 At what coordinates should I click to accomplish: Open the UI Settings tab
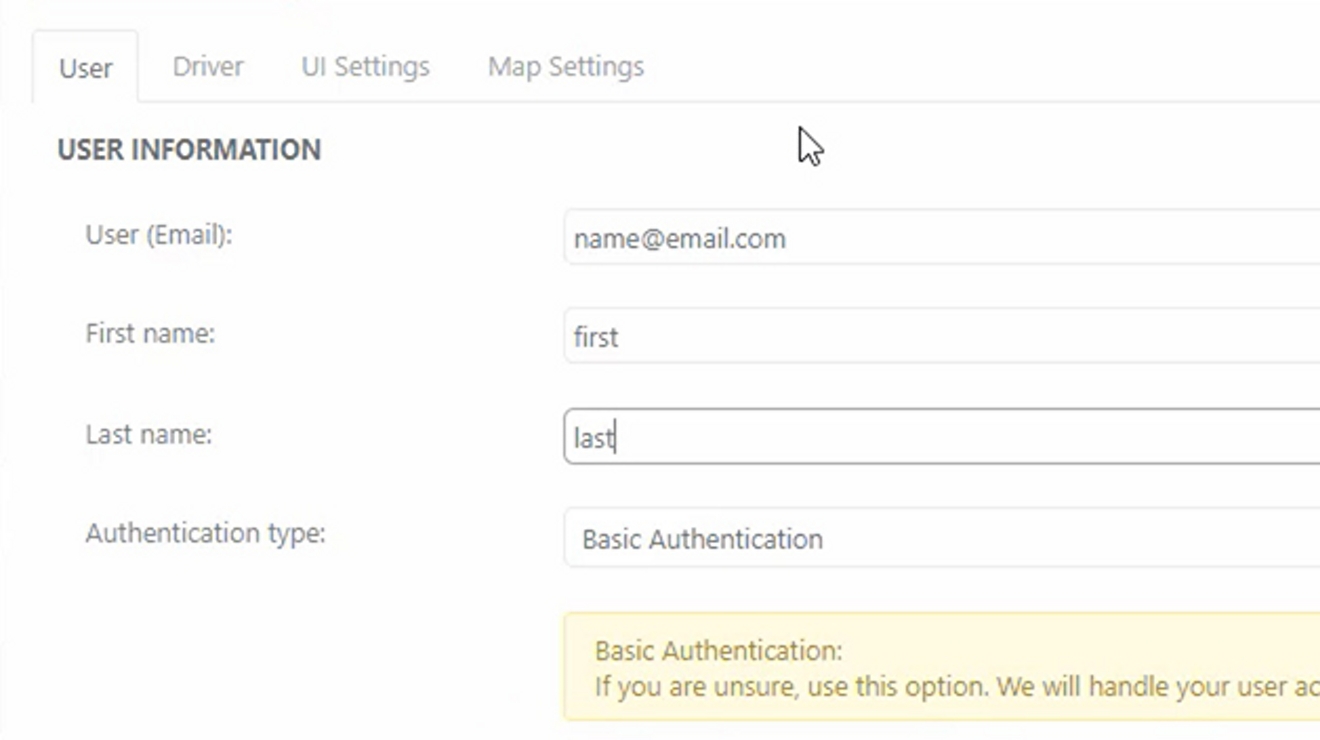tap(365, 67)
